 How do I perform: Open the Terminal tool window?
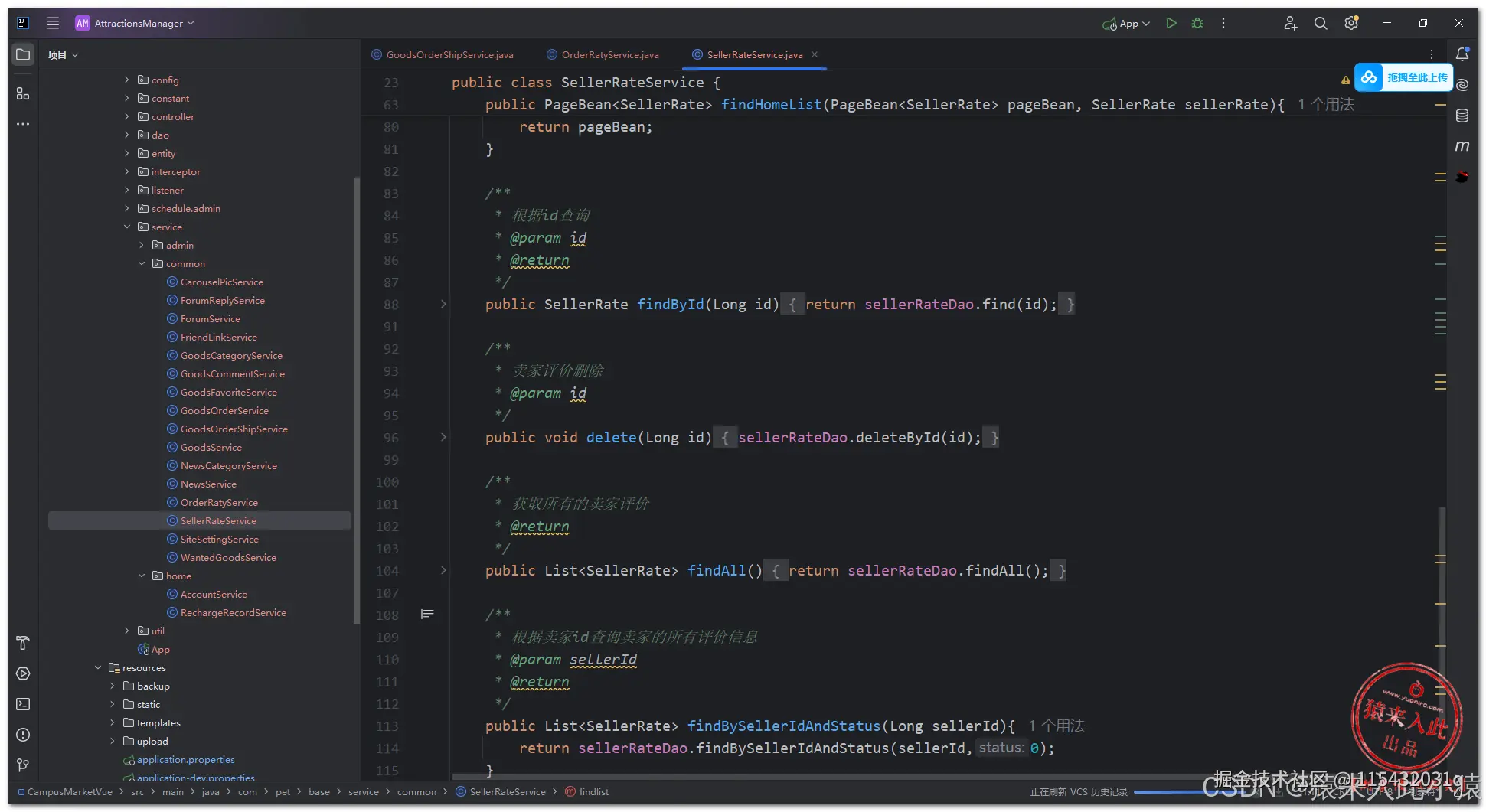(x=23, y=704)
